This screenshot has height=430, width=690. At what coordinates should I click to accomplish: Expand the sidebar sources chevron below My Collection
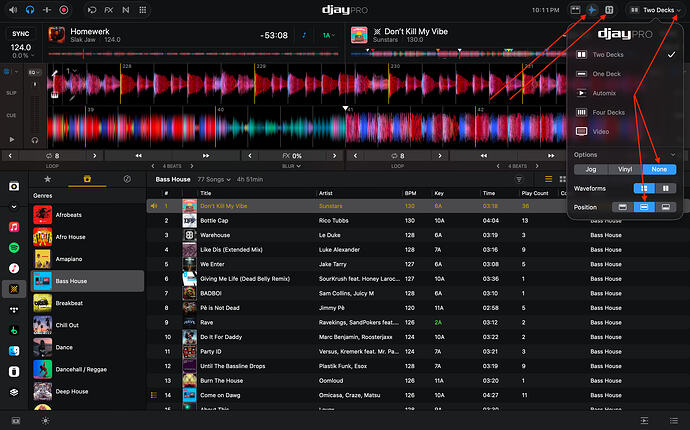tap(14, 206)
